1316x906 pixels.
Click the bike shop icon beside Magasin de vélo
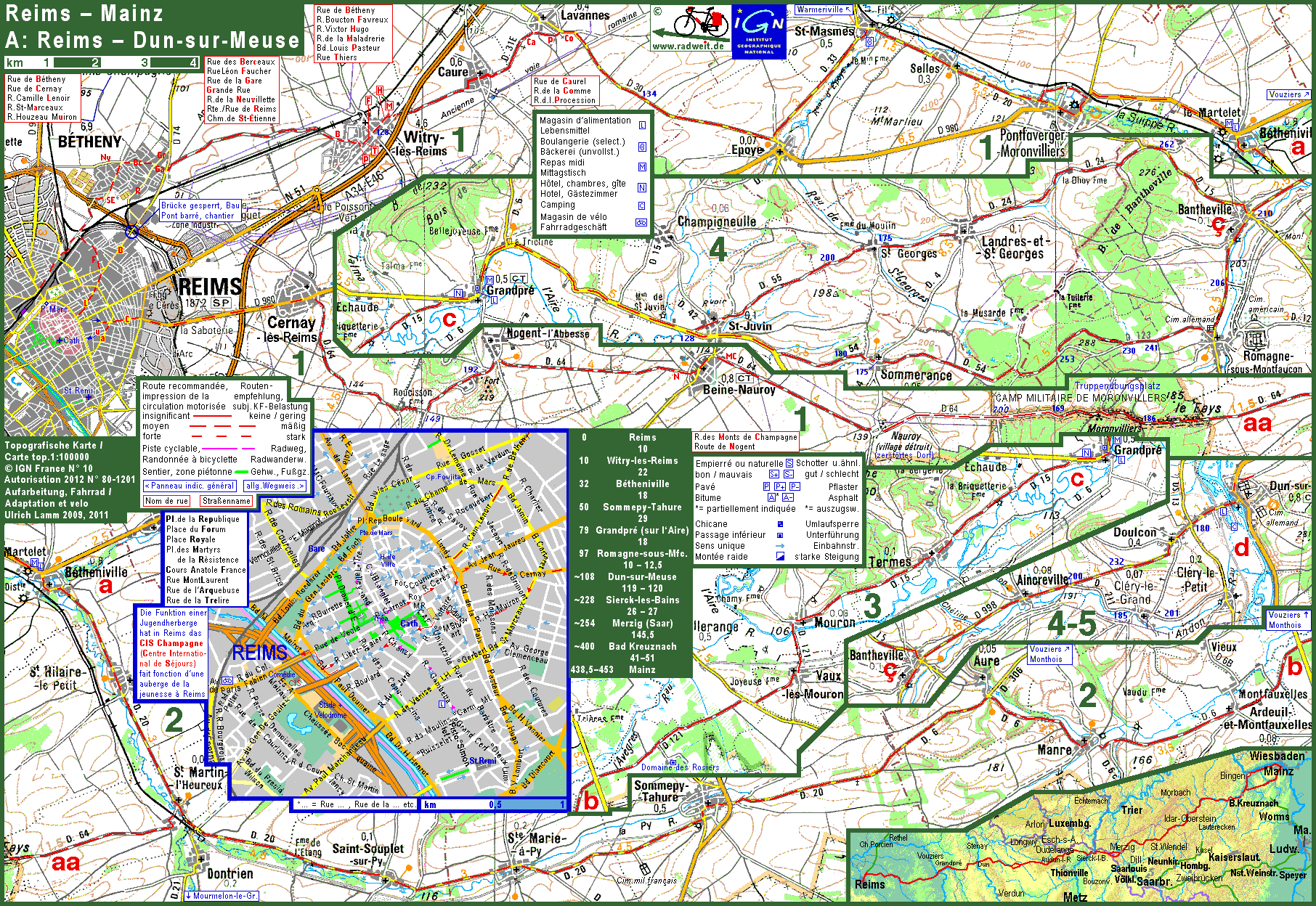[642, 223]
